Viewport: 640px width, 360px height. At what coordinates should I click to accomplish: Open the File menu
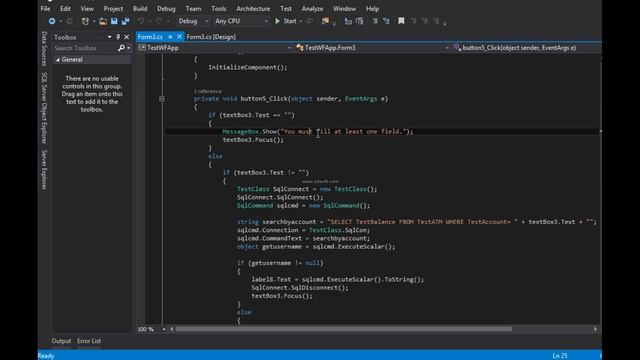tap(45, 9)
